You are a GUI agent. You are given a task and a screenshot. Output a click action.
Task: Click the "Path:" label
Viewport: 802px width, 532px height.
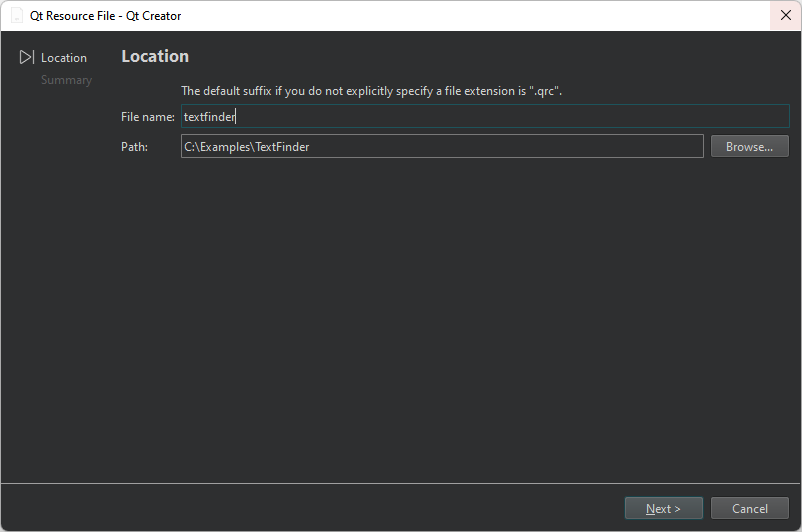tap(135, 147)
